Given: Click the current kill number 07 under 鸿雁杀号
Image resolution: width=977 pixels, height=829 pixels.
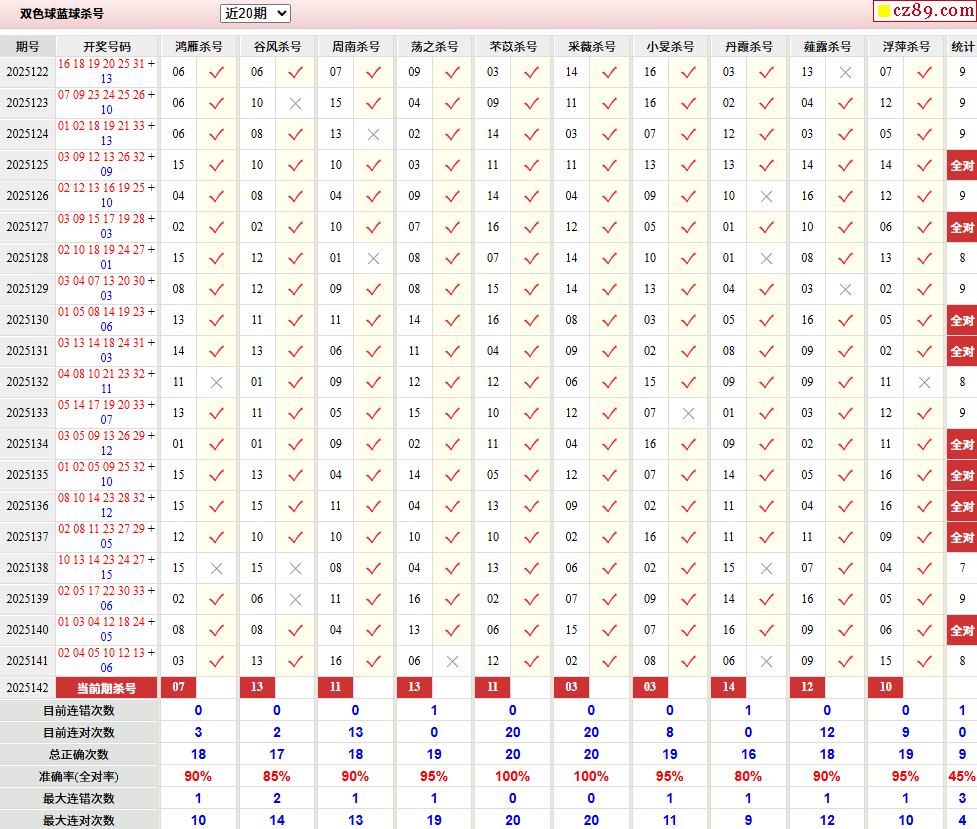Looking at the screenshot, I should pyautogui.click(x=179, y=688).
